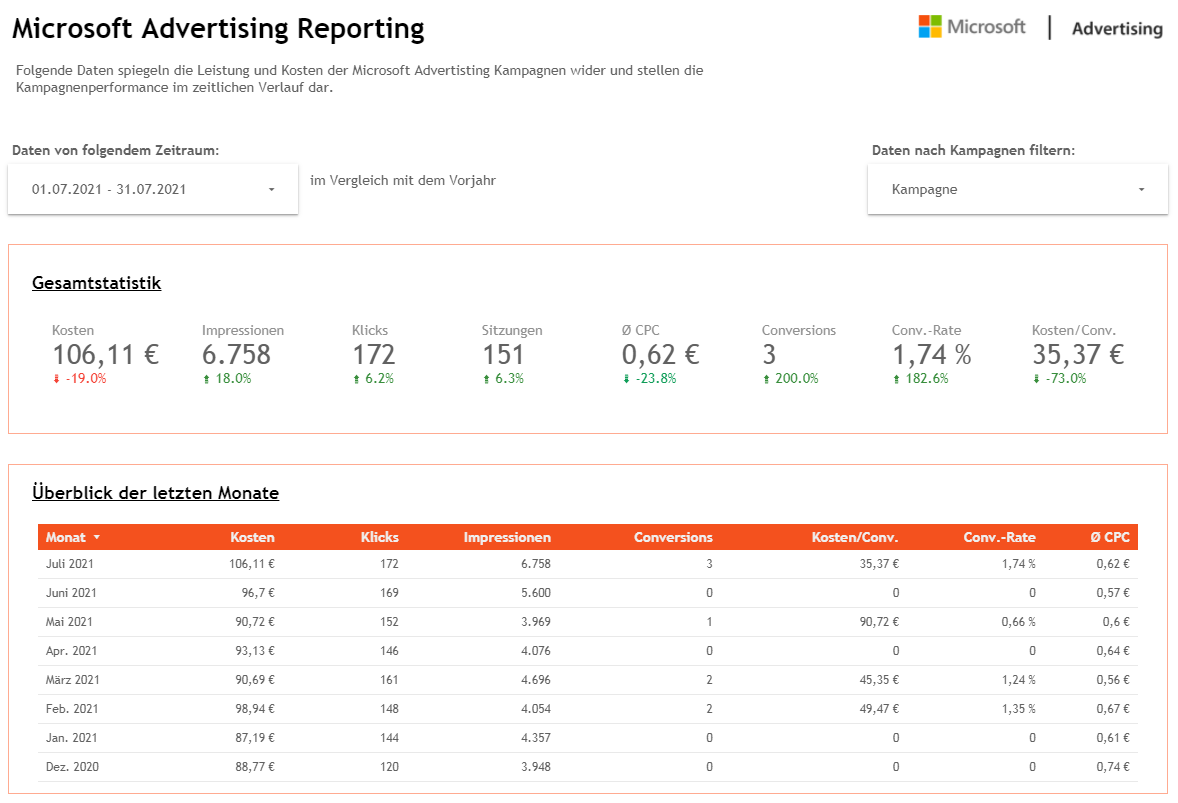Click the 200.0% change under Conversions

[x=790, y=379]
